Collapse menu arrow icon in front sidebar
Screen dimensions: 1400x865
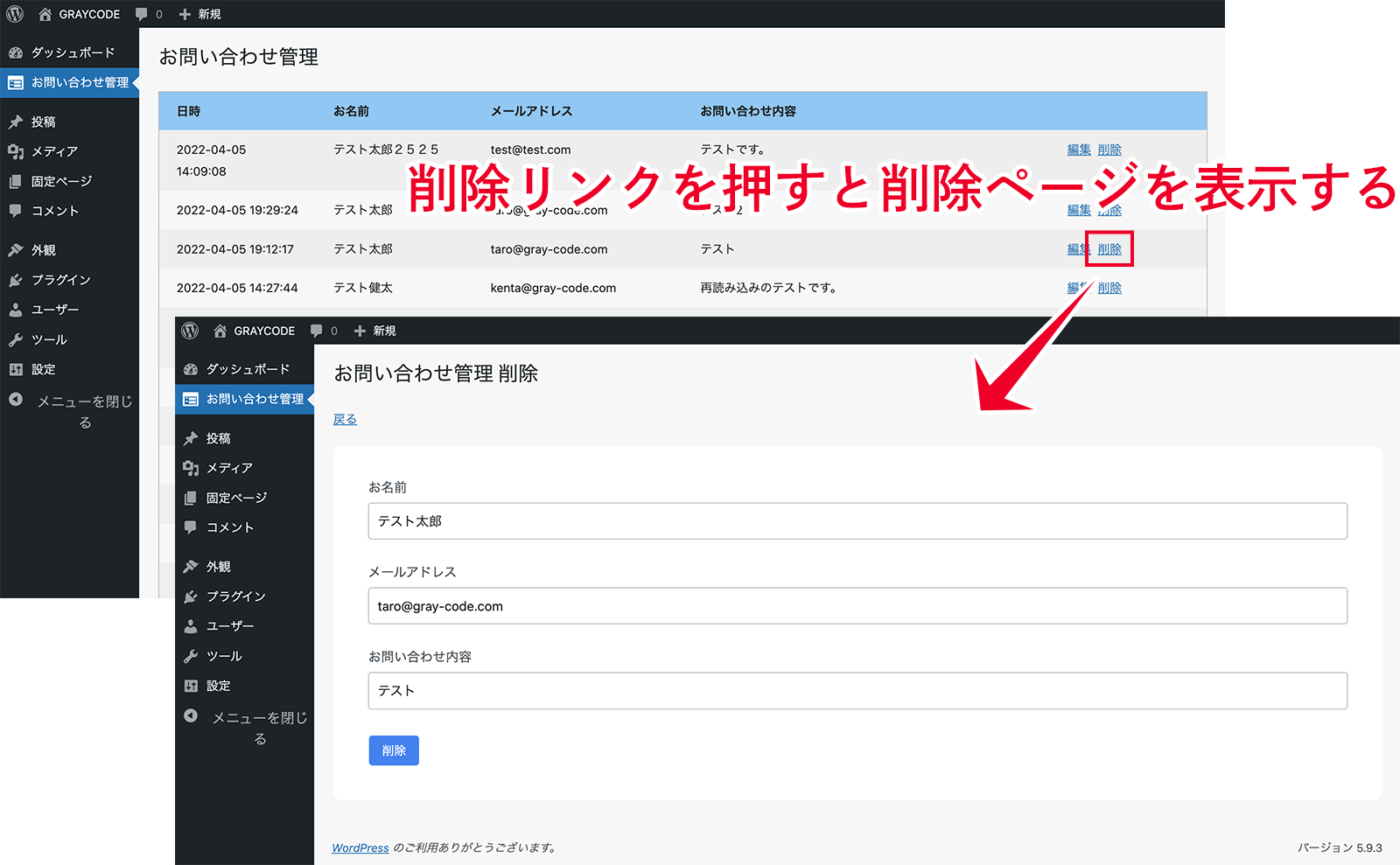tap(191, 716)
